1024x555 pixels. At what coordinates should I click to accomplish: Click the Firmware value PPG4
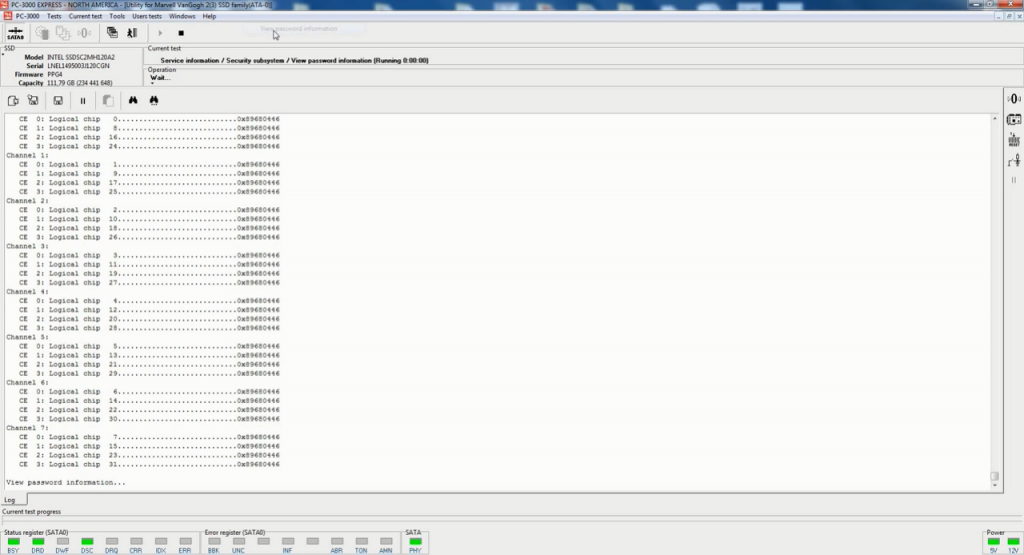pos(55,74)
